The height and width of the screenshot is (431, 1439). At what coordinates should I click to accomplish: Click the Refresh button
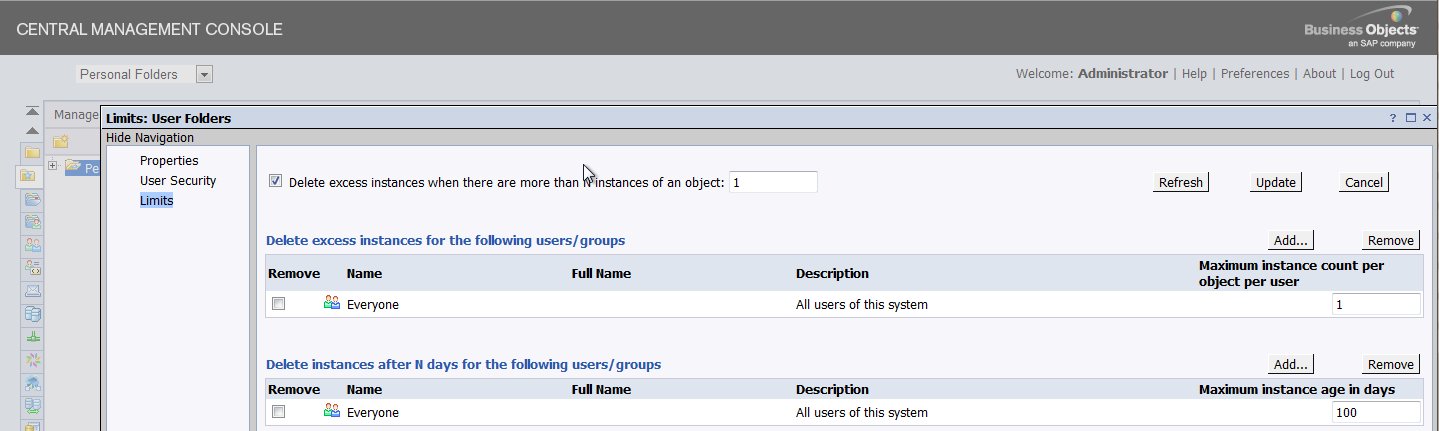(1180, 182)
